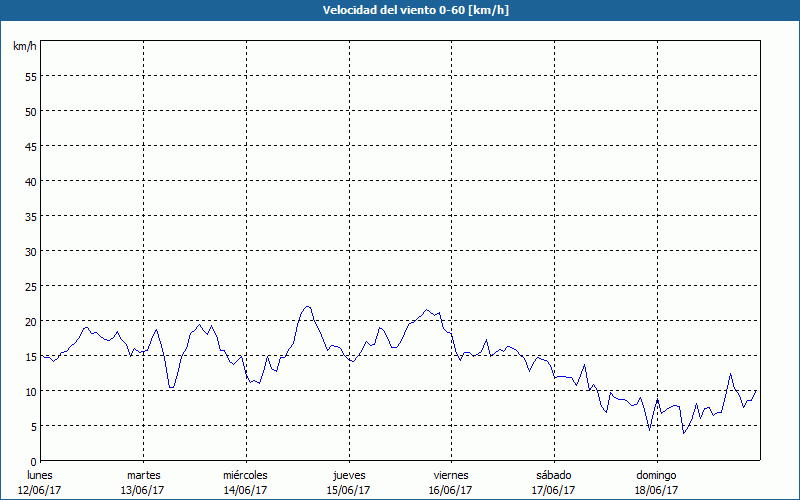Select the 'lunes' day label
The image size is (800, 500).
(x=40, y=475)
